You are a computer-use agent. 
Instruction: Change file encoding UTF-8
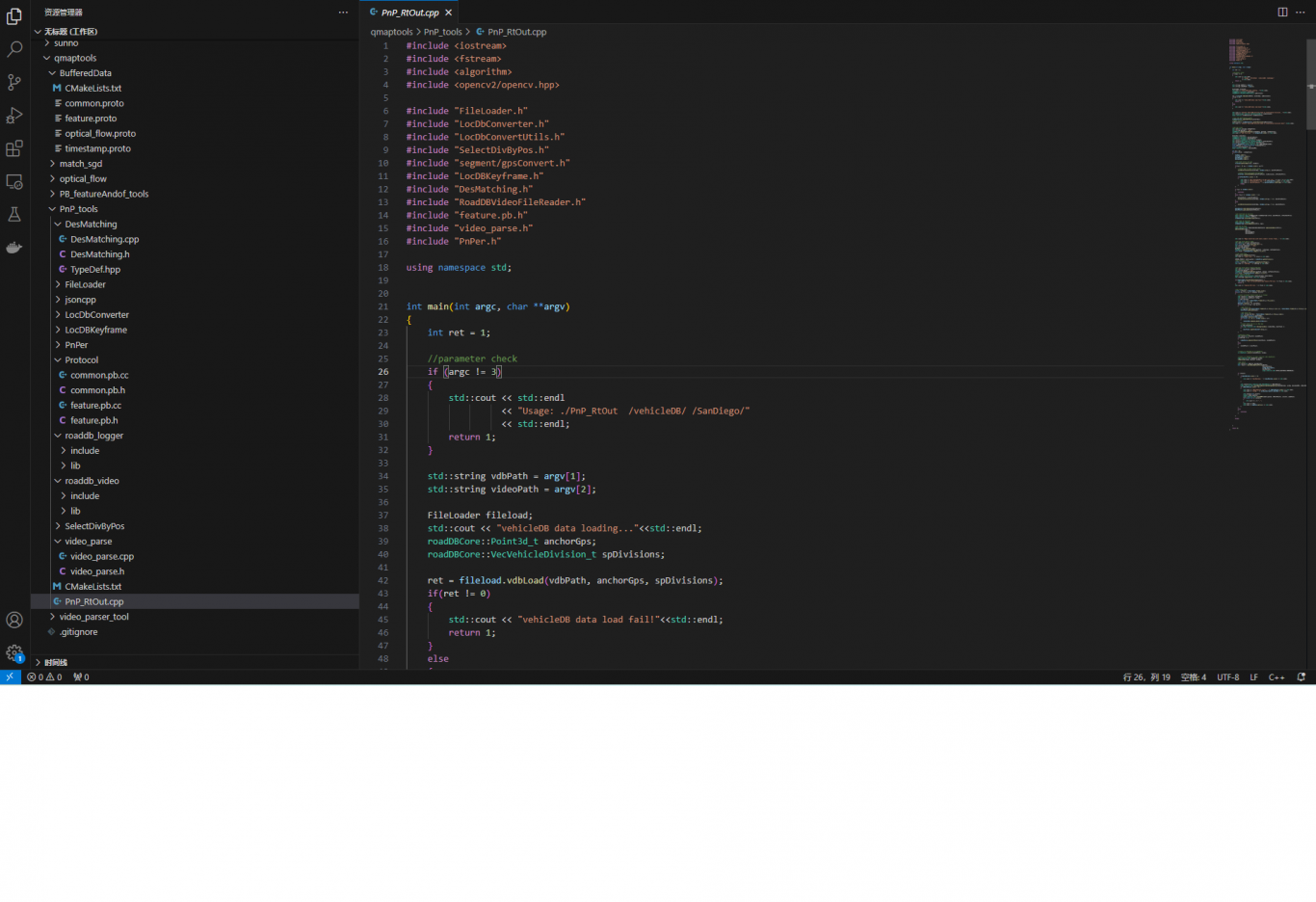coord(1228,677)
